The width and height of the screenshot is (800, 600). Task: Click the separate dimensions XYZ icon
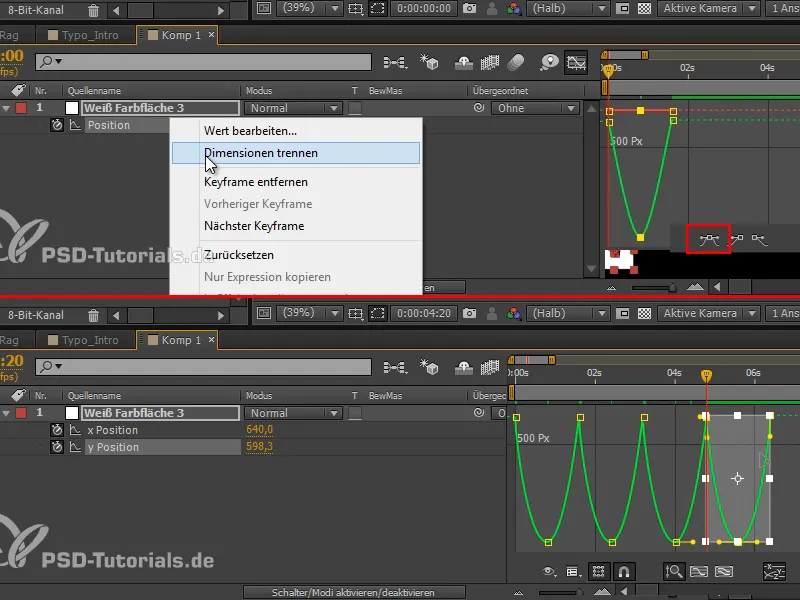coord(774,571)
